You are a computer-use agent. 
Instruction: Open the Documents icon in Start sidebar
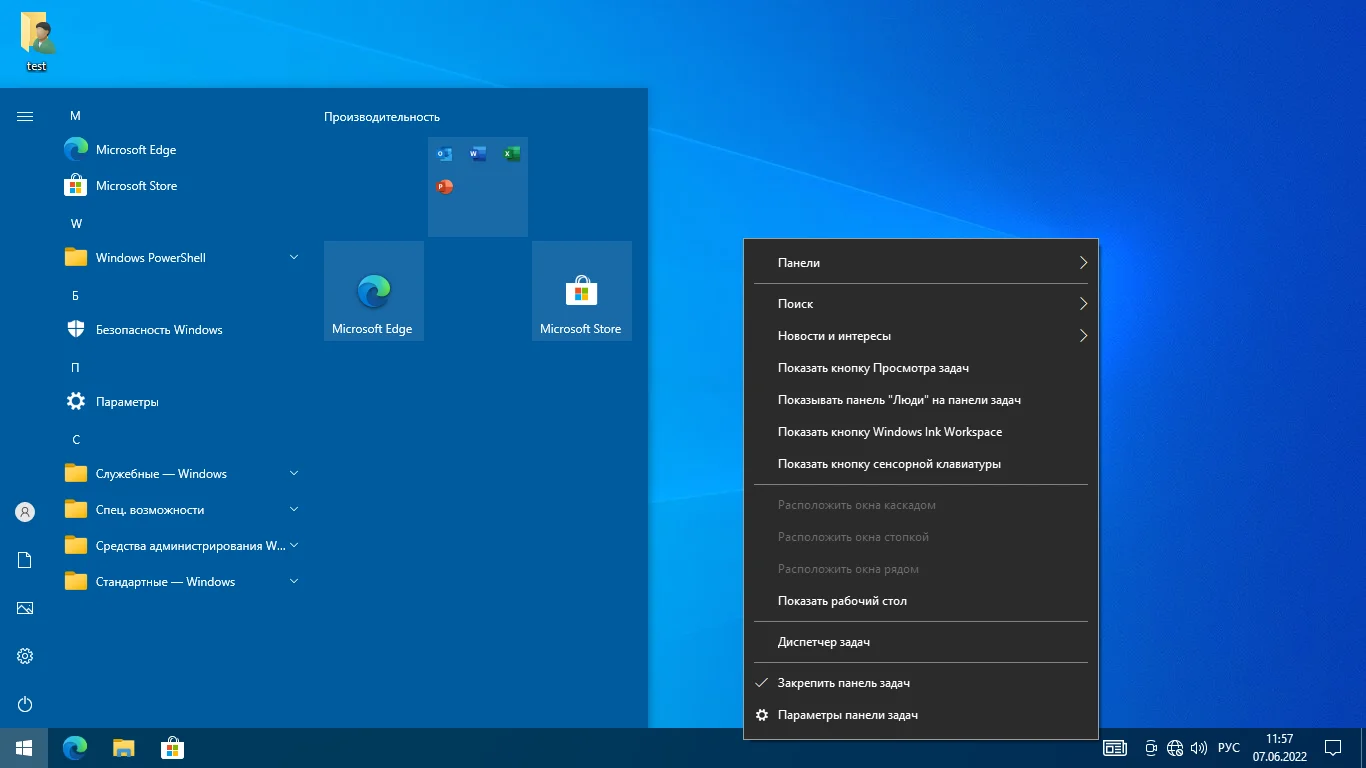[25, 560]
